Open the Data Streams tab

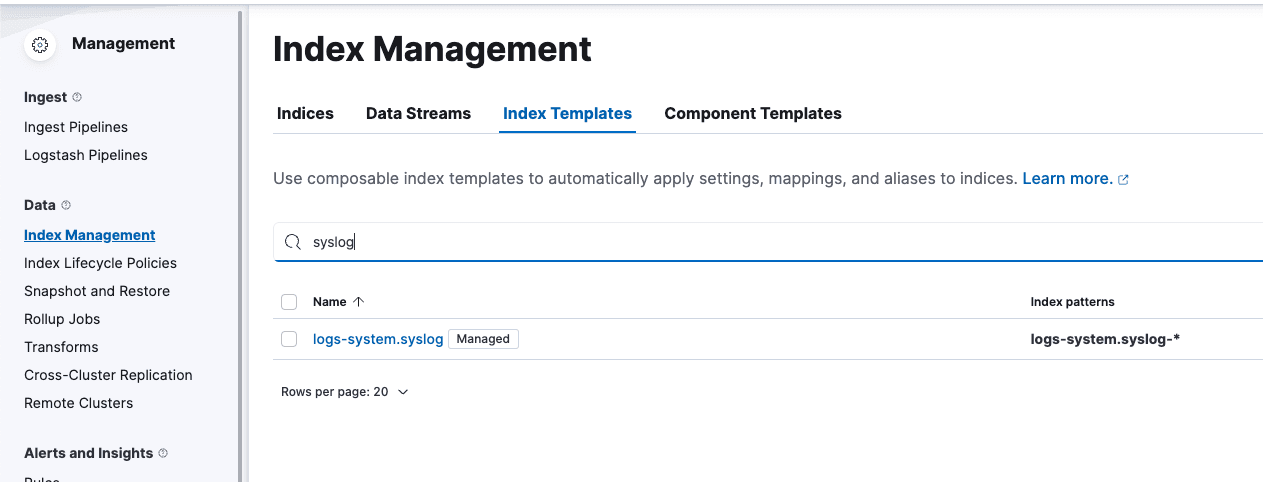[418, 114]
